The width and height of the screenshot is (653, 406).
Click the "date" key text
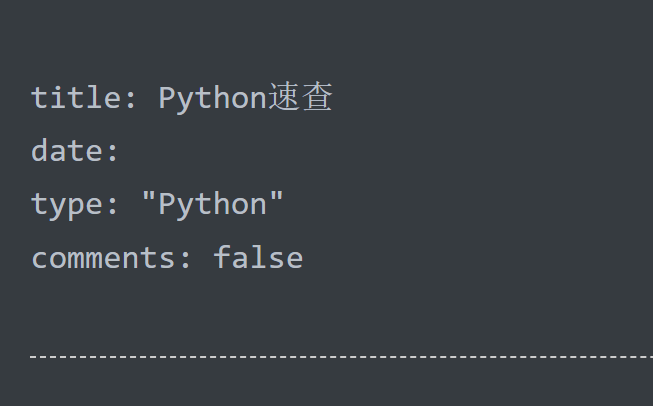[66, 151]
